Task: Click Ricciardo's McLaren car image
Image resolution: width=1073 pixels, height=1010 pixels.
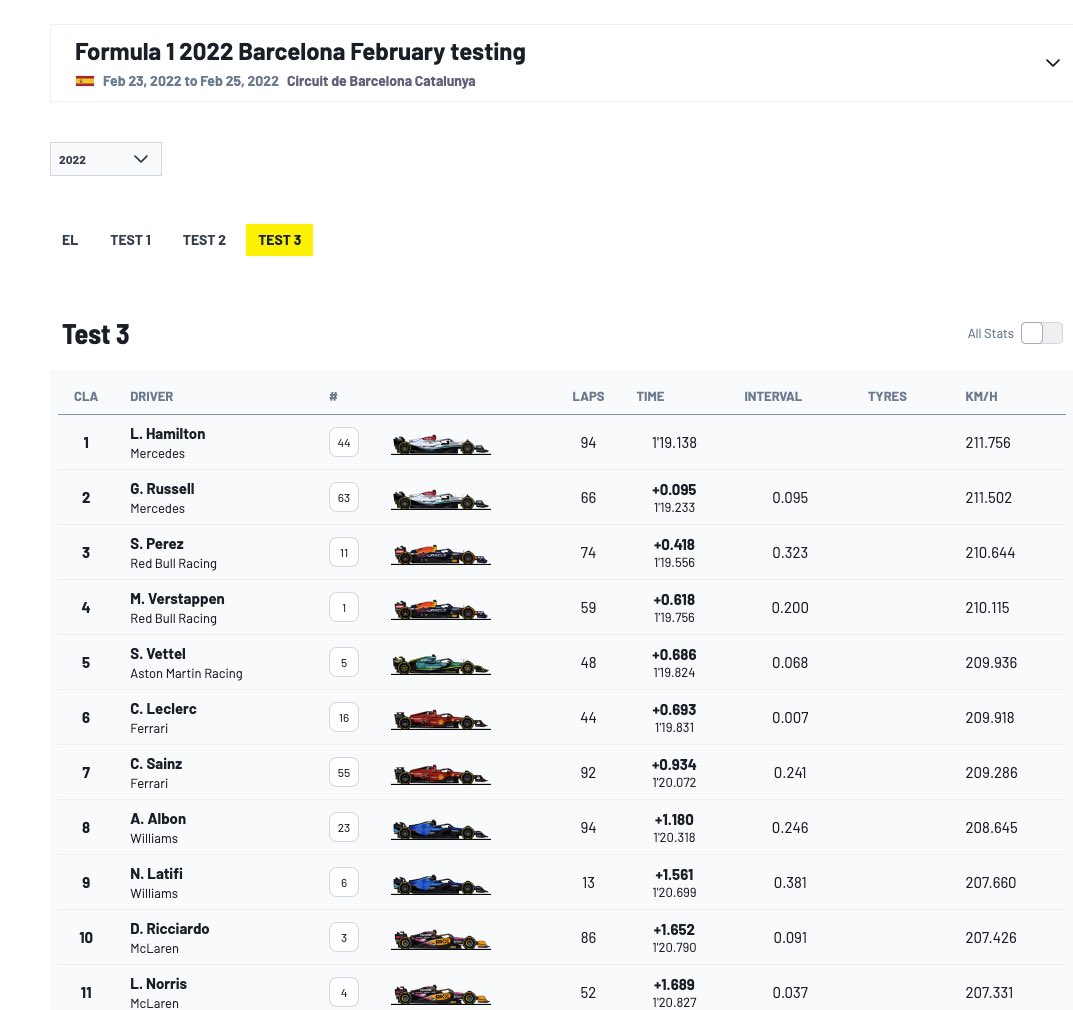Action: 441,940
